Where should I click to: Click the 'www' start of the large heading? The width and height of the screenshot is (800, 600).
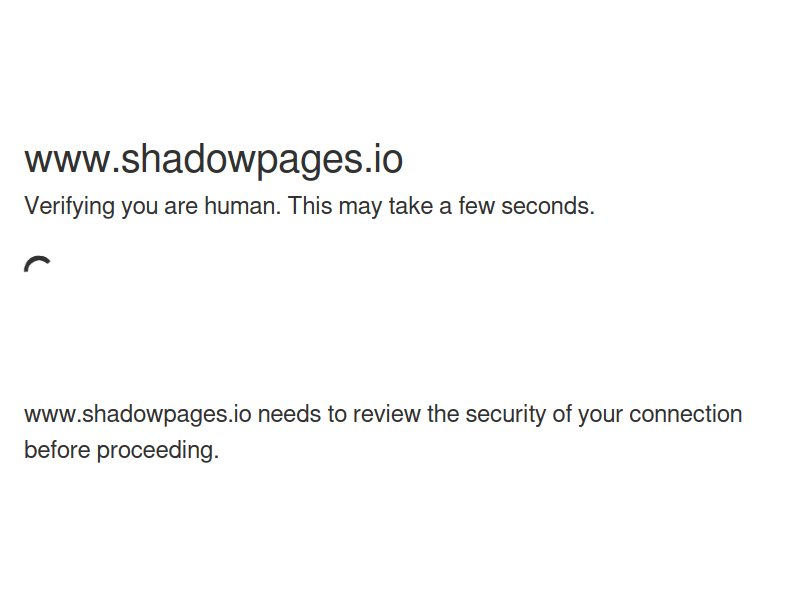tap(67, 159)
